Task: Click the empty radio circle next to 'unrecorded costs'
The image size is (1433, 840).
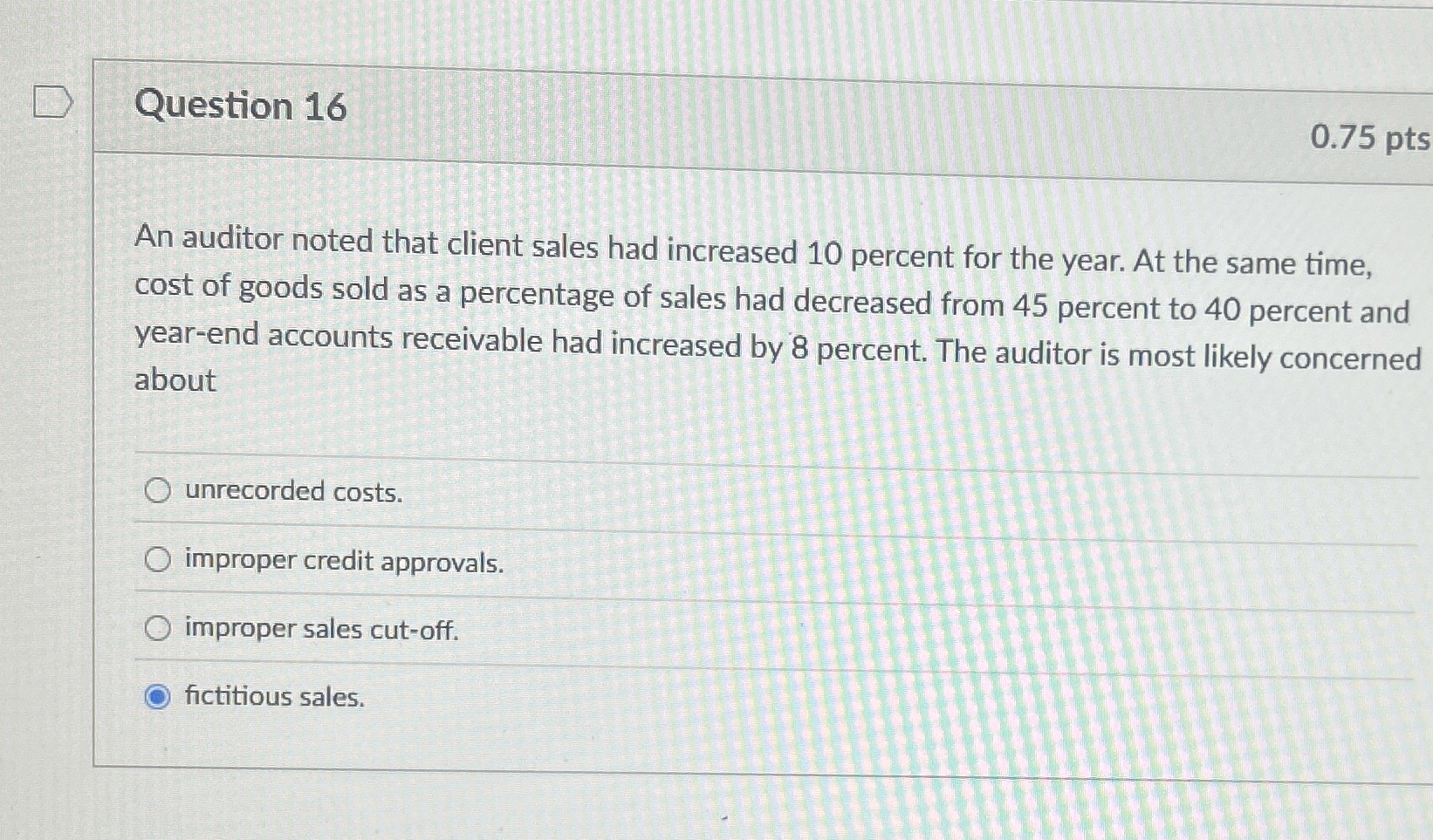Action: click(158, 489)
